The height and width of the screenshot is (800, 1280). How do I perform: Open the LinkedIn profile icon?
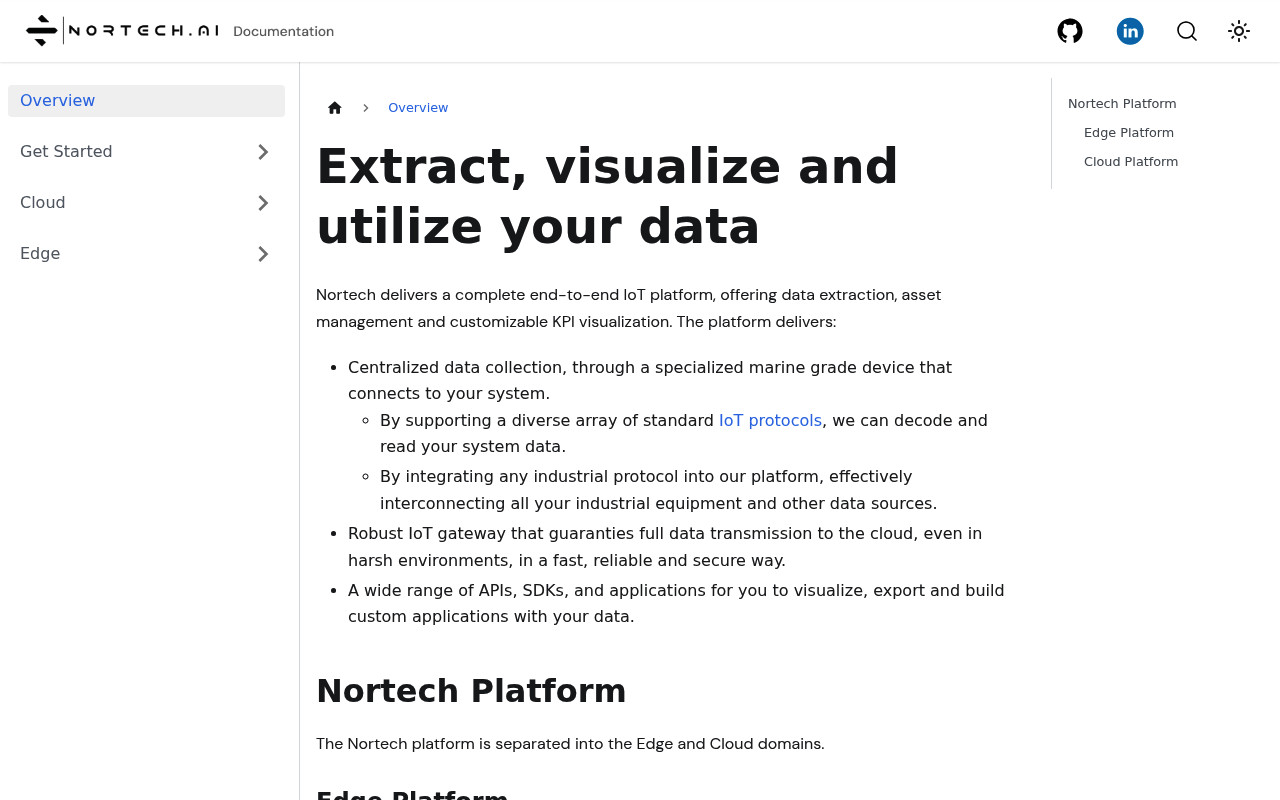click(x=1130, y=31)
